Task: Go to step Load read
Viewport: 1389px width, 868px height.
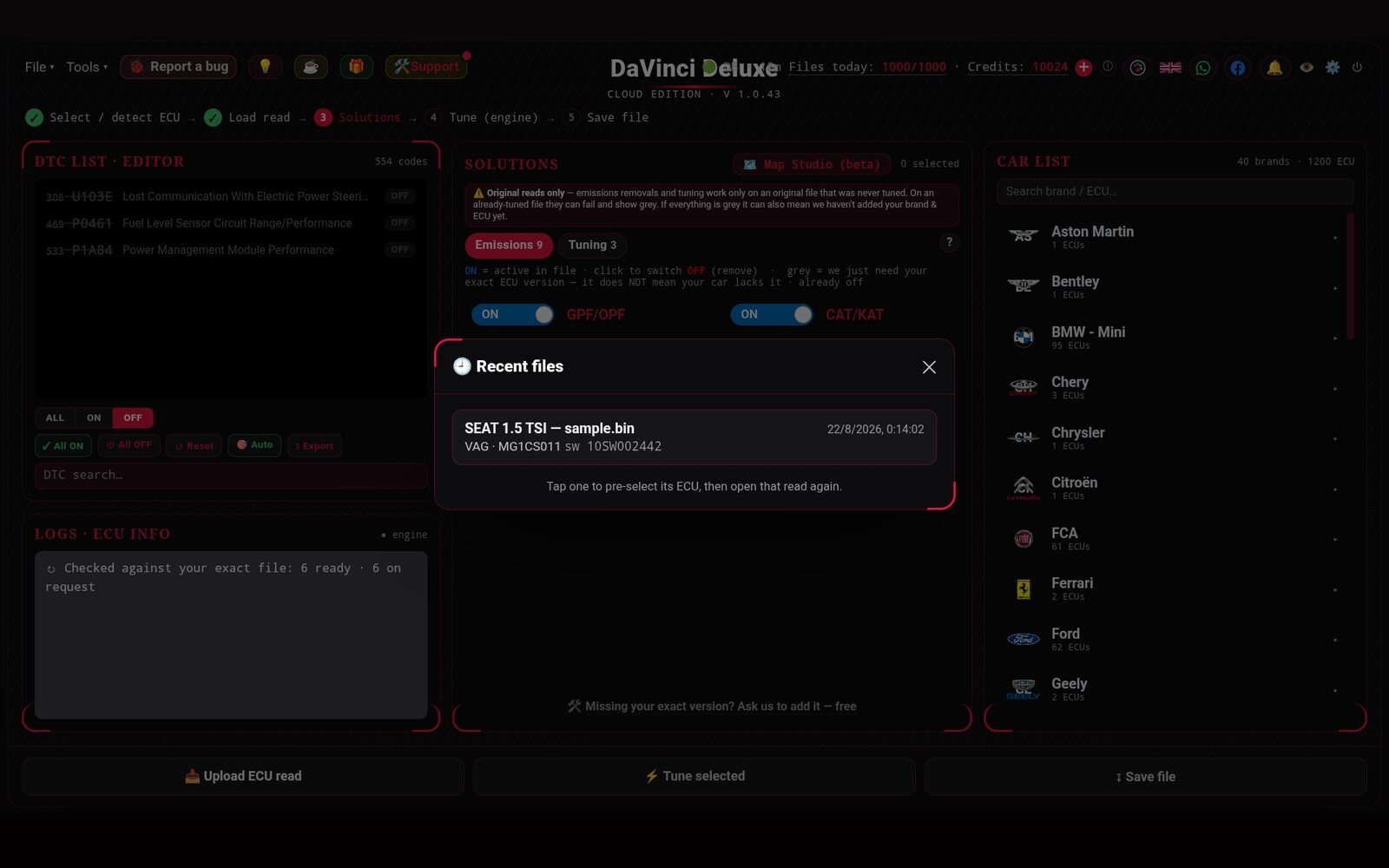Action: 247,117
